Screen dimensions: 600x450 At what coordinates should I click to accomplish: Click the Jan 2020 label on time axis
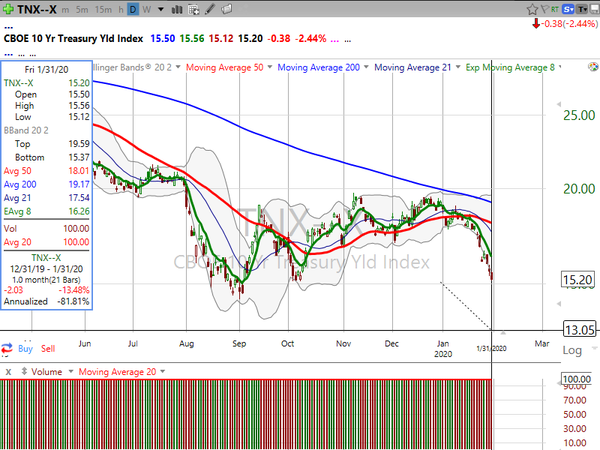tap(443, 349)
